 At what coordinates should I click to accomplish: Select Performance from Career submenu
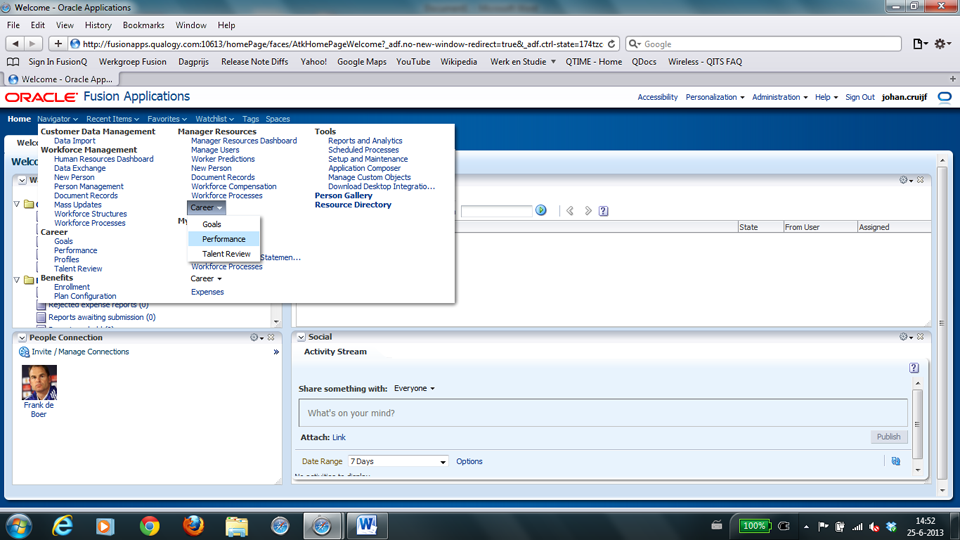(224, 239)
